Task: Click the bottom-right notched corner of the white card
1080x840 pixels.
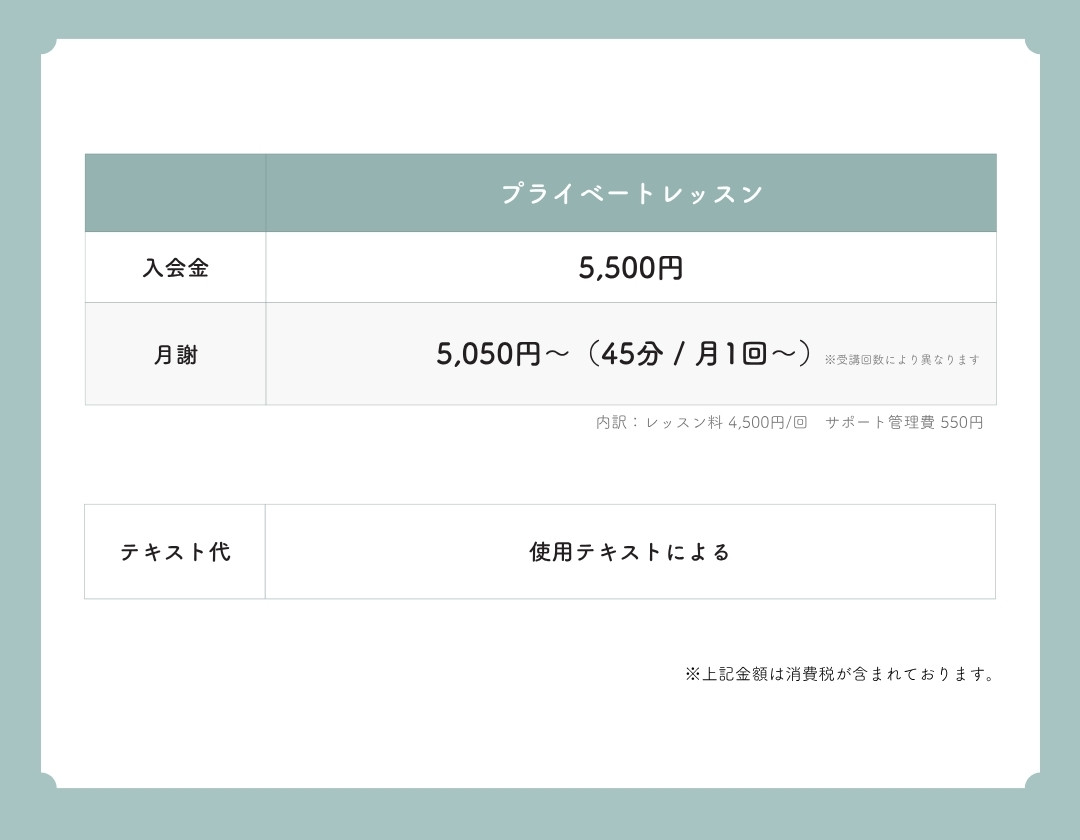Action: pos(1032,781)
